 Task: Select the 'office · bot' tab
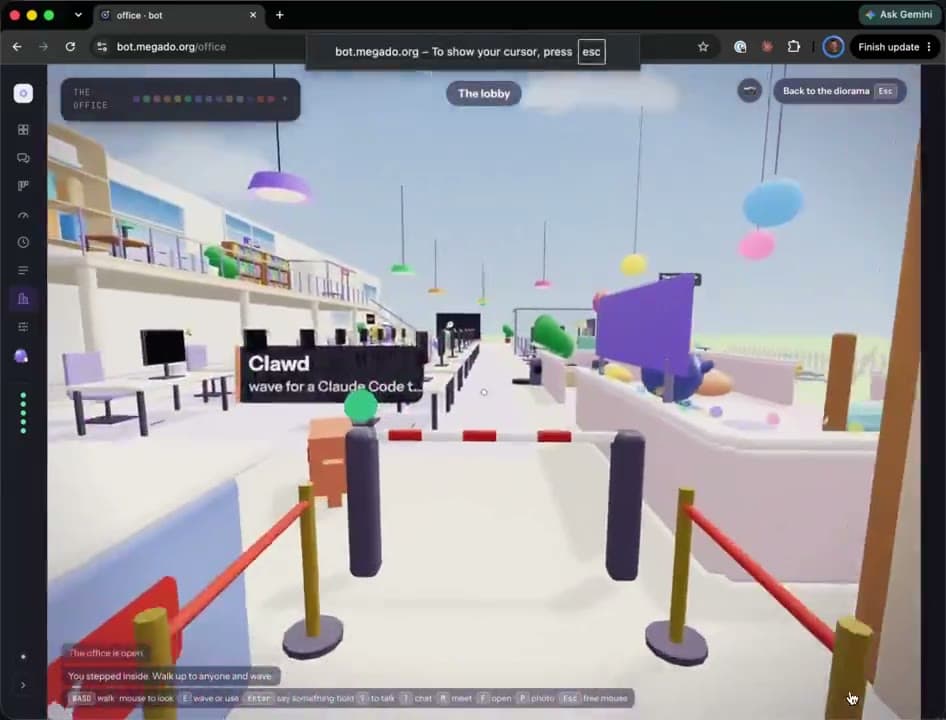click(179, 15)
